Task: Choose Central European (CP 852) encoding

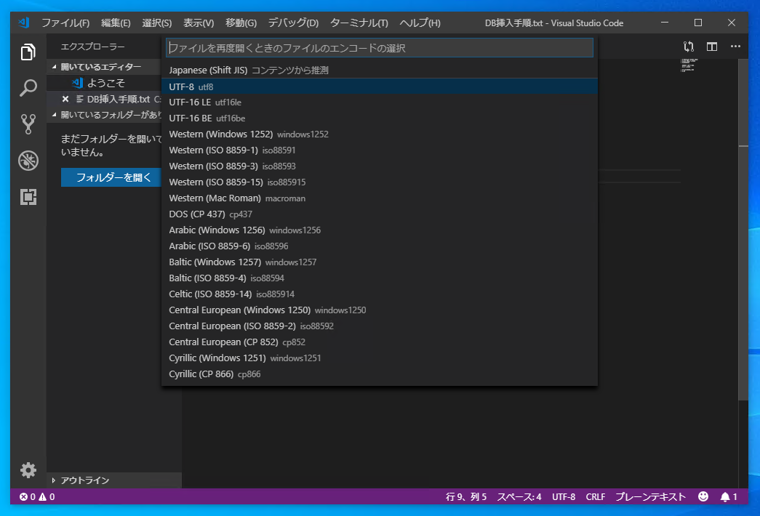Action: point(380,342)
